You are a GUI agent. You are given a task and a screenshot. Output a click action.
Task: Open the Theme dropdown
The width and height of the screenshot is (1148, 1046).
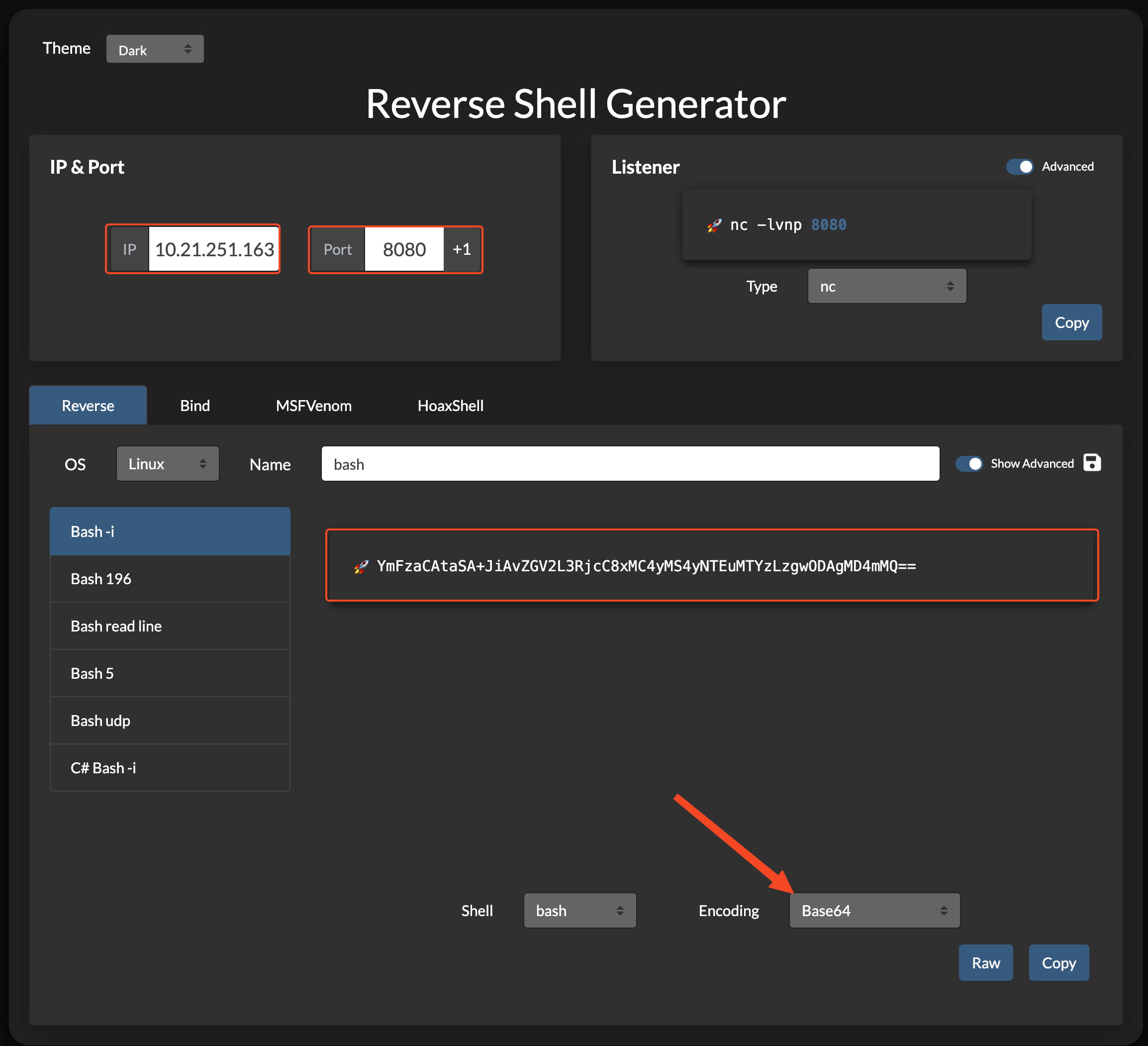click(x=155, y=50)
